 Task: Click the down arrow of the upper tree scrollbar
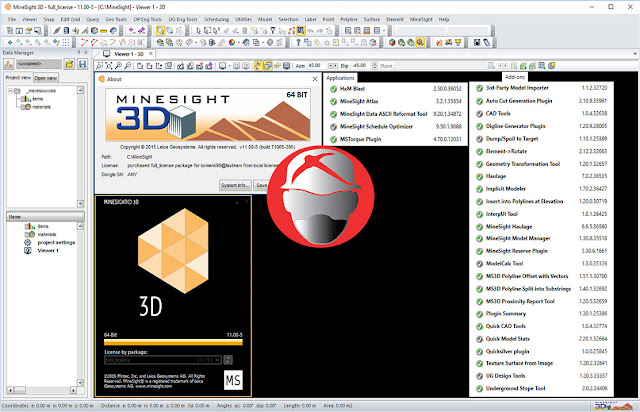coord(80,203)
